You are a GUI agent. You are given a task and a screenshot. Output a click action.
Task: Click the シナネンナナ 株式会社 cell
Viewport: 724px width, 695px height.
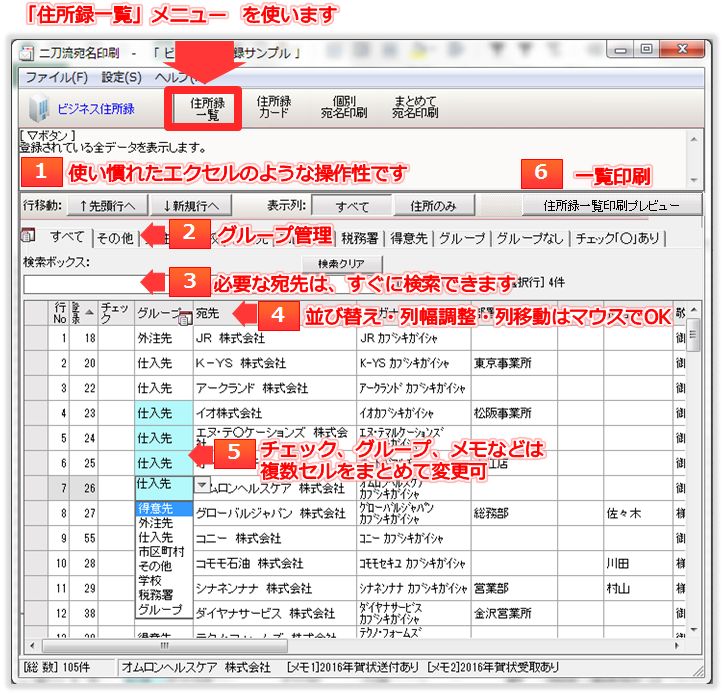274,588
